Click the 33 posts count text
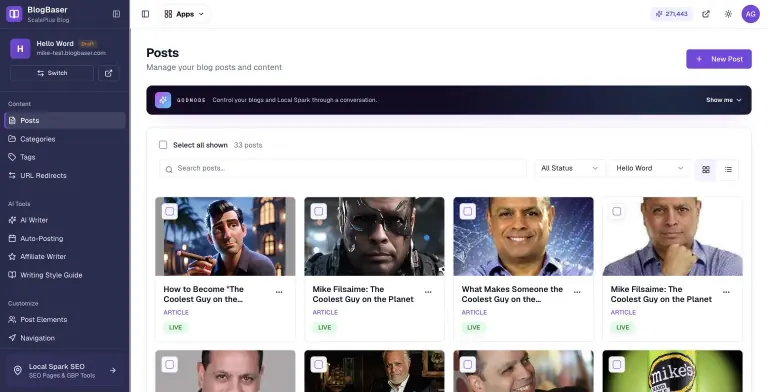 (x=248, y=145)
